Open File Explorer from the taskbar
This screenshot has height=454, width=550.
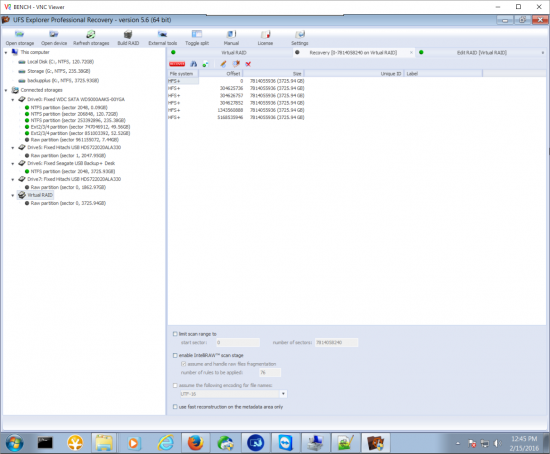click(x=104, y=443)
